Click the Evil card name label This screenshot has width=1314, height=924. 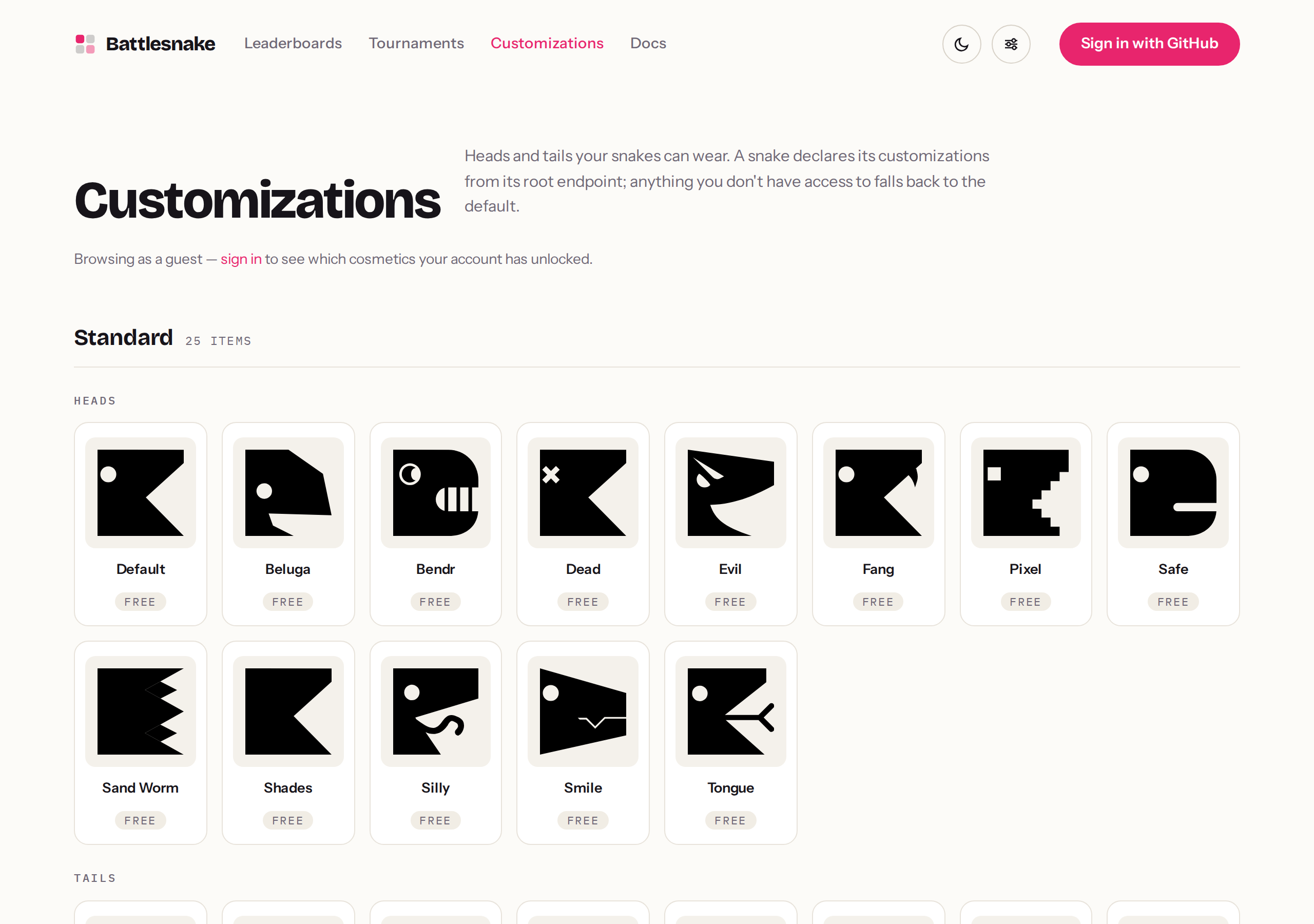pyautogui.click(x=730, y=569)
